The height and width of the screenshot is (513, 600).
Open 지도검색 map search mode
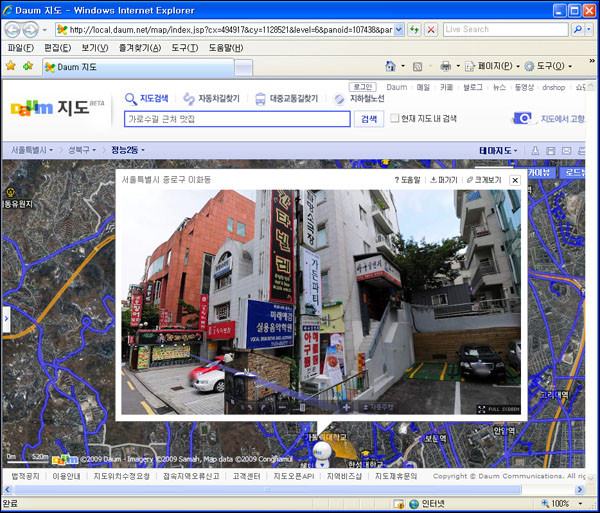(147, 99)
